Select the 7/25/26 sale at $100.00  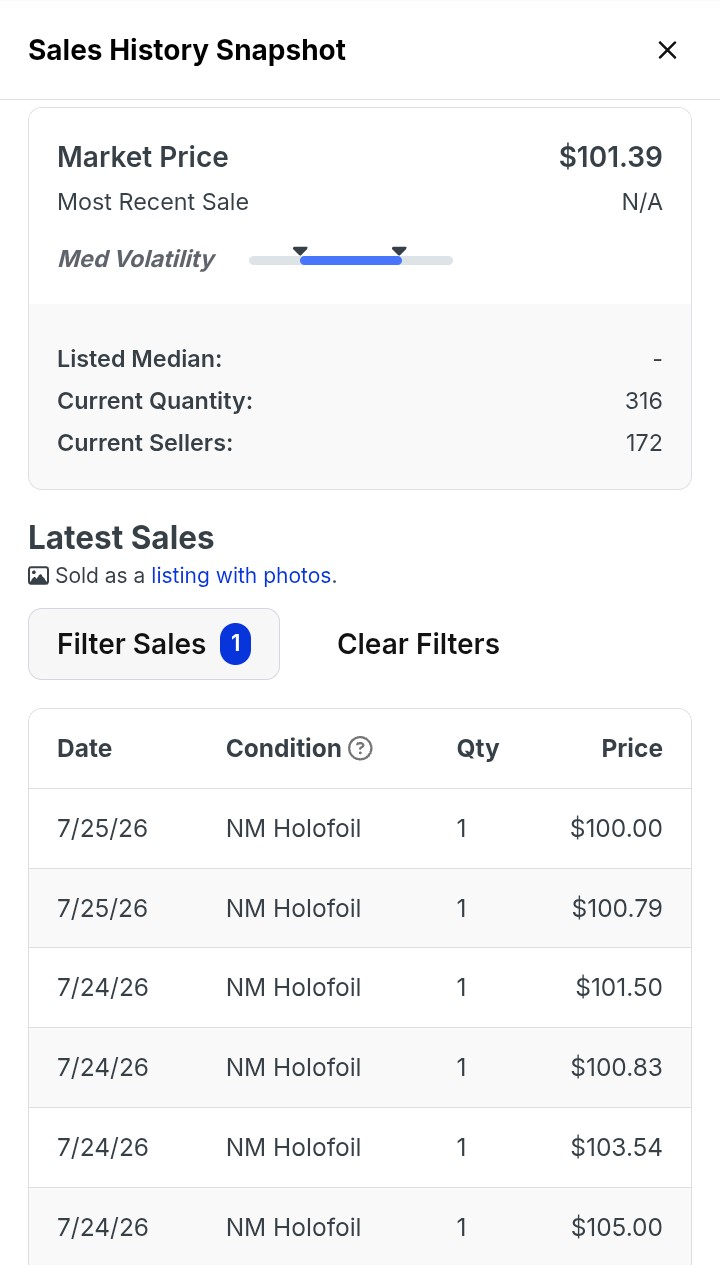coord(360,828)
